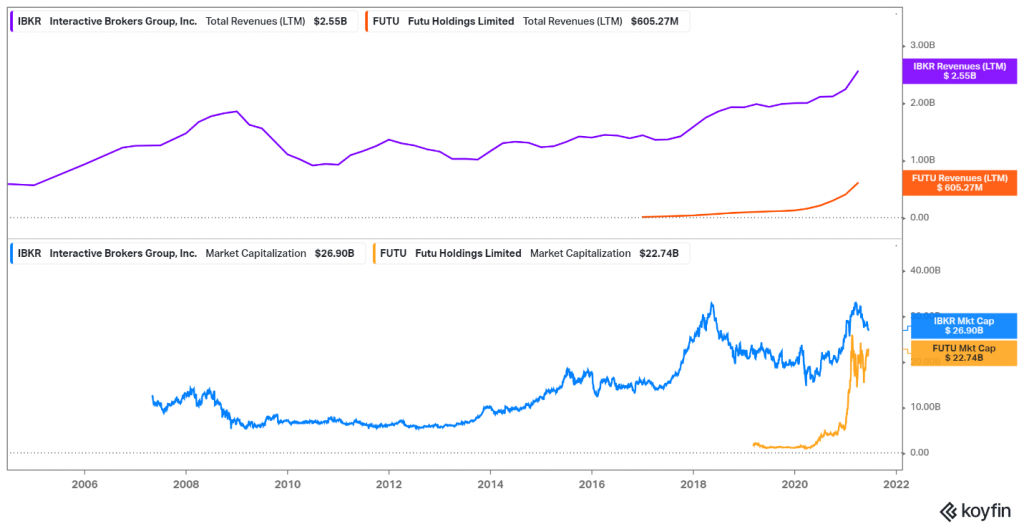The image size is (1024, 529).
Task: Click the $26.90B value in lower legend
Action: [x=333, y=253]
